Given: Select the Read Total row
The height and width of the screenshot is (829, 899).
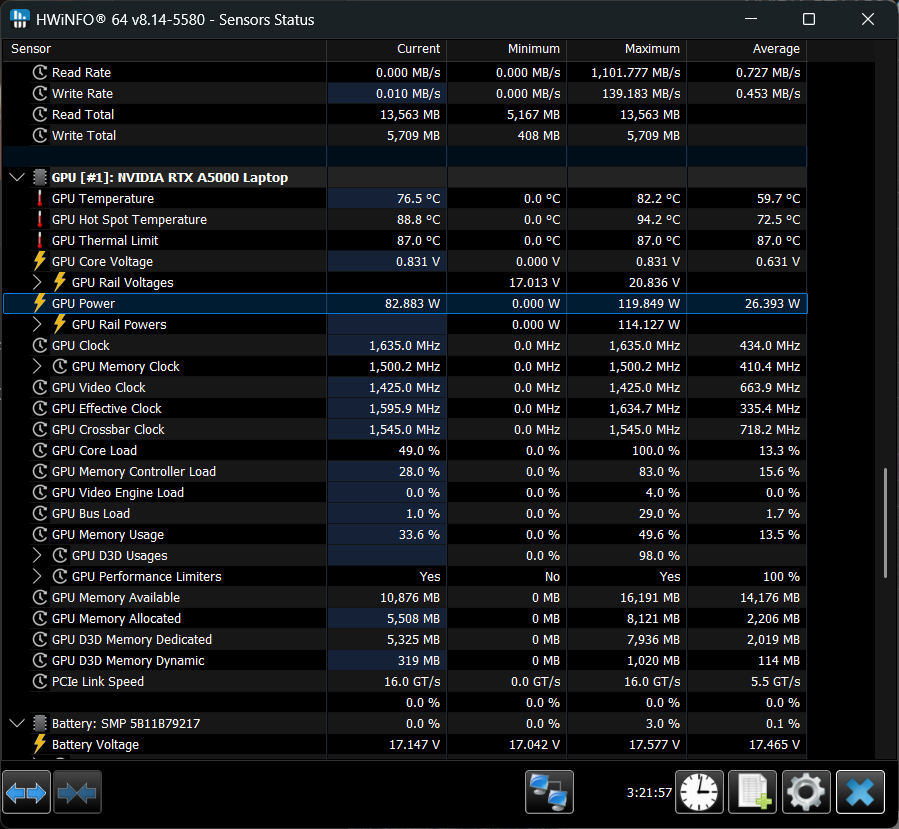Looking at the screenshot, I should click(x=405, y=114).
